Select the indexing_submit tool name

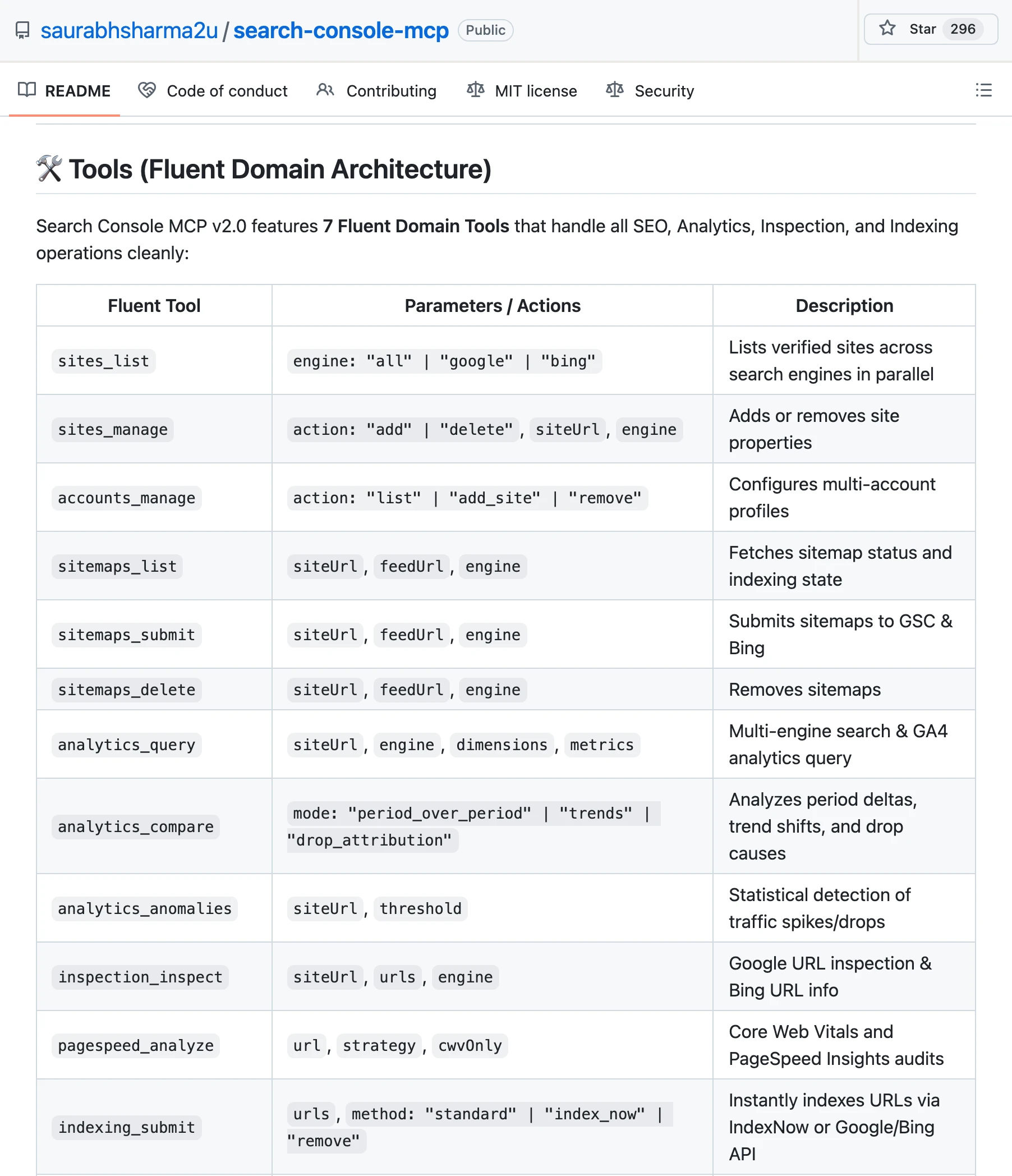(x=126, y=1127)
